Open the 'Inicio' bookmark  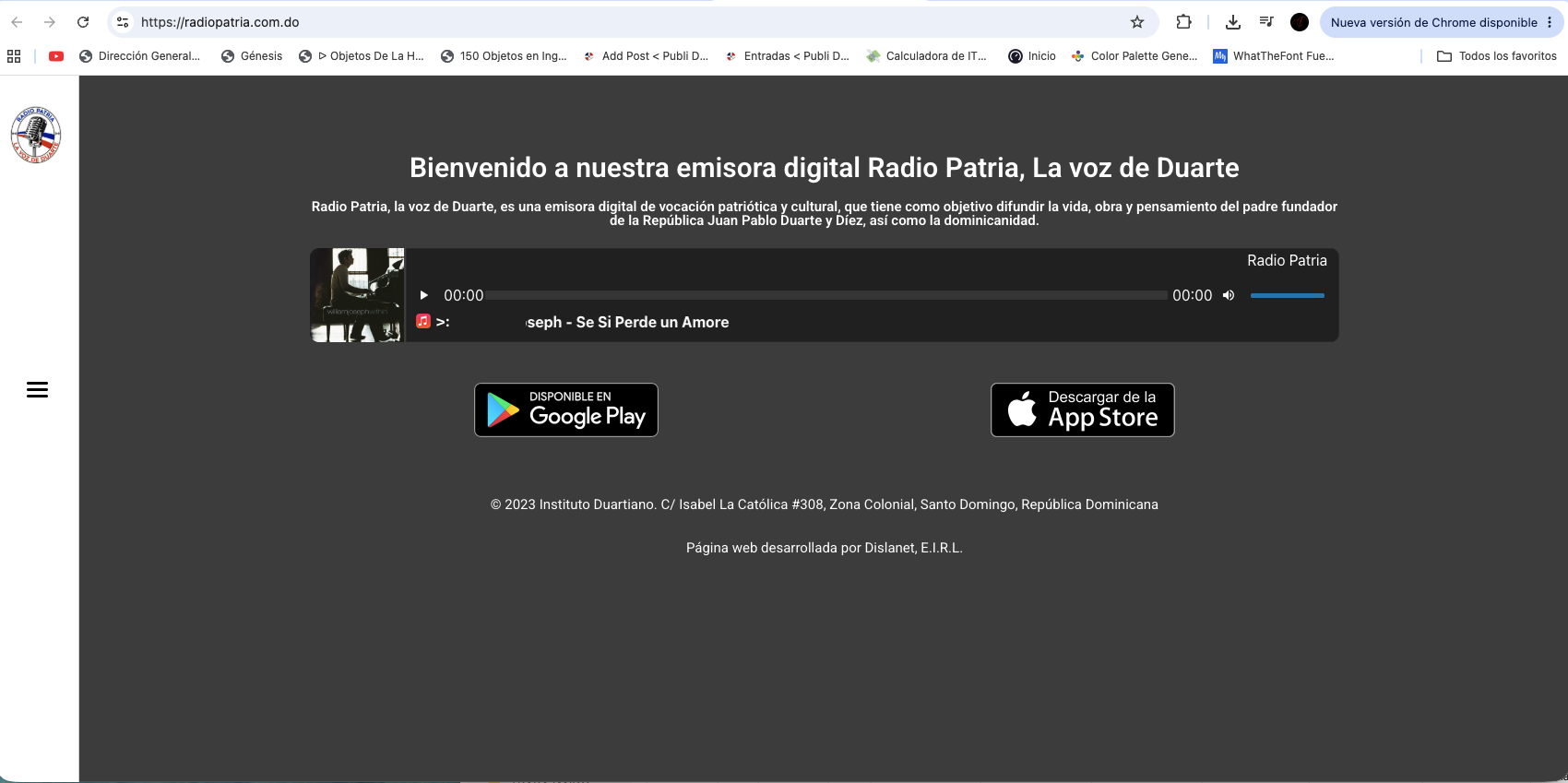coord(1032,56)
